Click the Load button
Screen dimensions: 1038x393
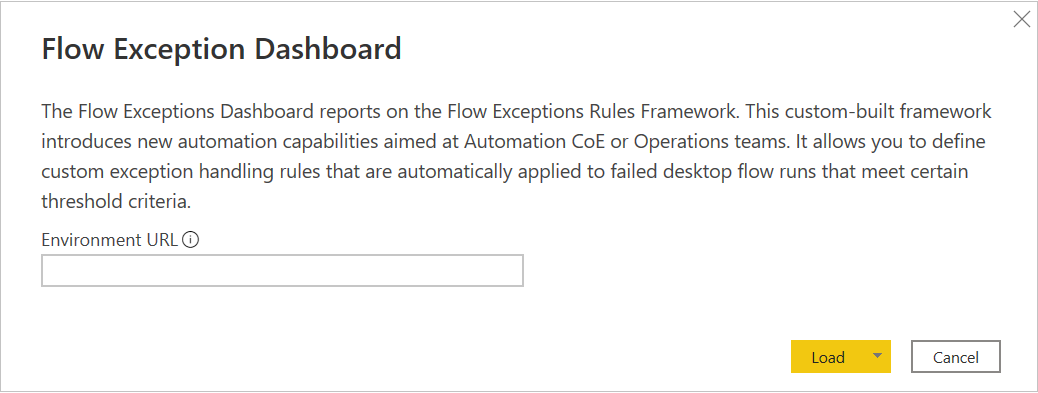tap(828, 357)
